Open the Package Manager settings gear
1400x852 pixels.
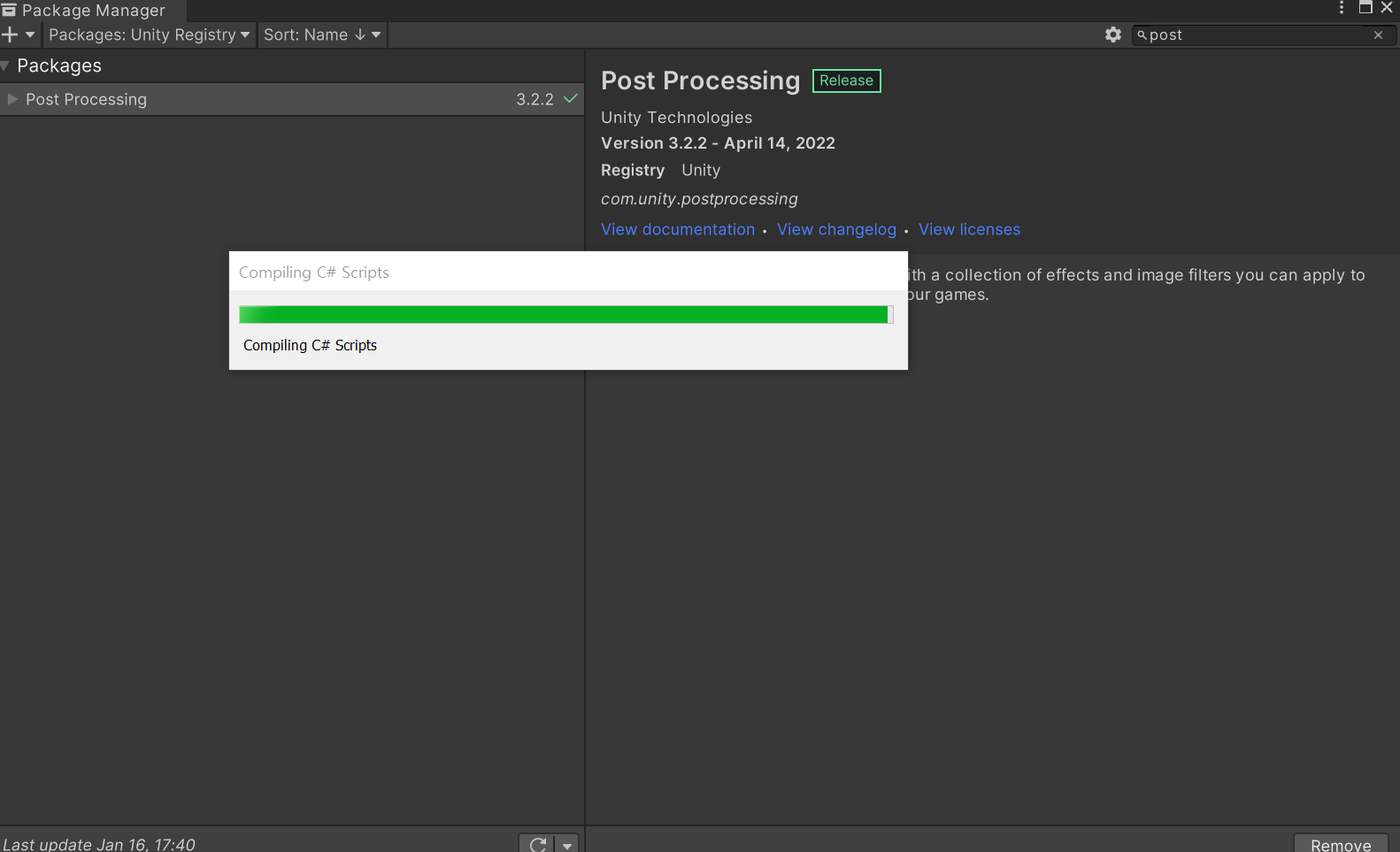click(1113, 35)
